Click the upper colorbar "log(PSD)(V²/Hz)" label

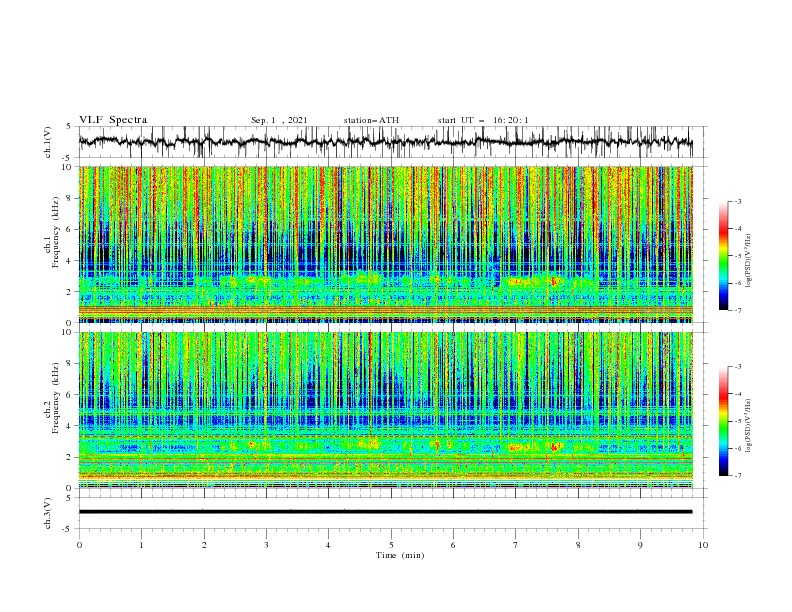(748, 261)
